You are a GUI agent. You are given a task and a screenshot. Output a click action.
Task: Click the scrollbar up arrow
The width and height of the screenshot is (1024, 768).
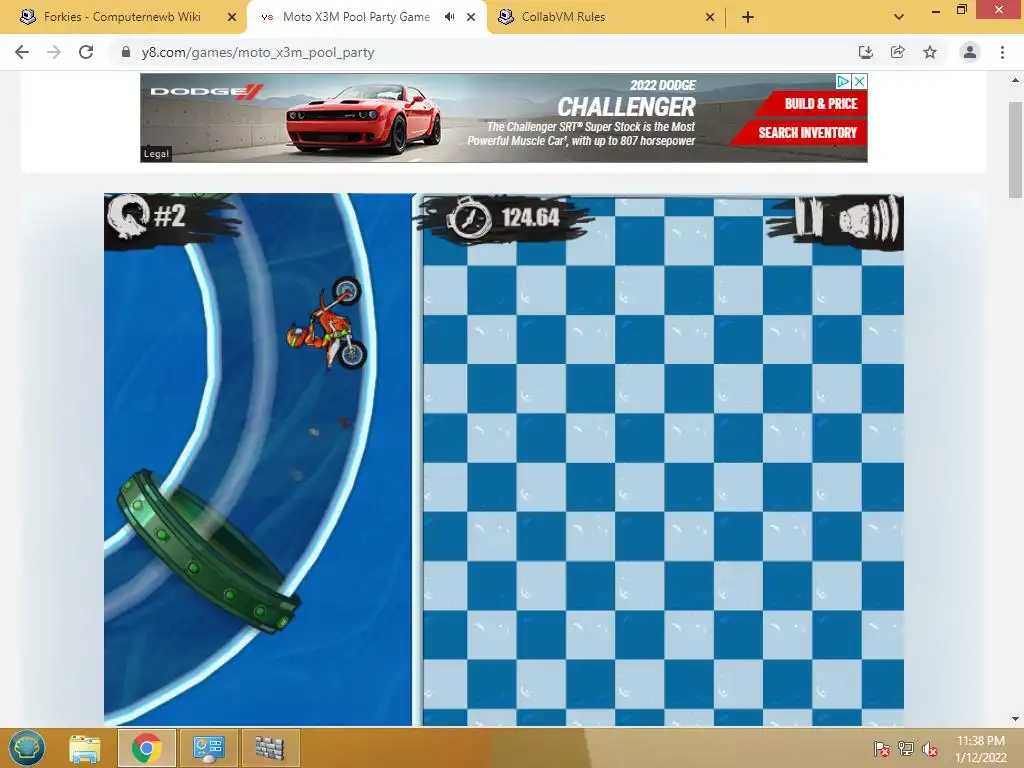(1015, 80)
